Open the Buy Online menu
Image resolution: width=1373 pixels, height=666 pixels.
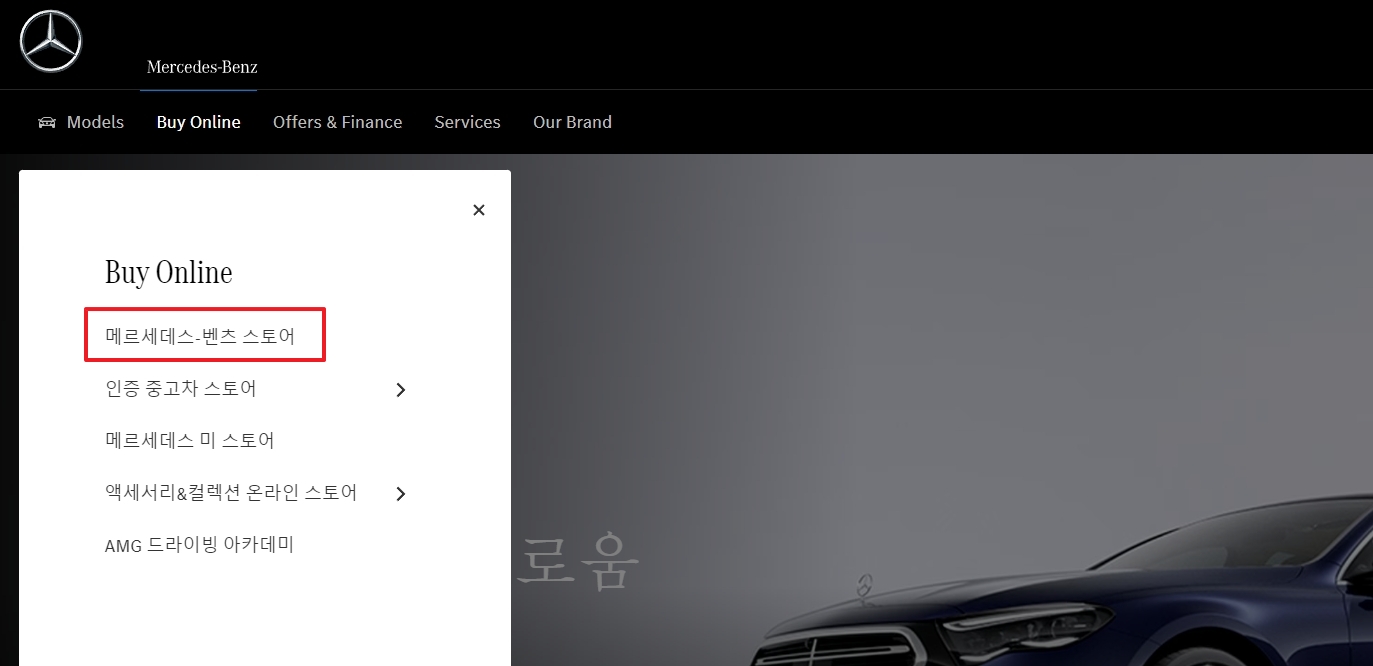(199, 122)
